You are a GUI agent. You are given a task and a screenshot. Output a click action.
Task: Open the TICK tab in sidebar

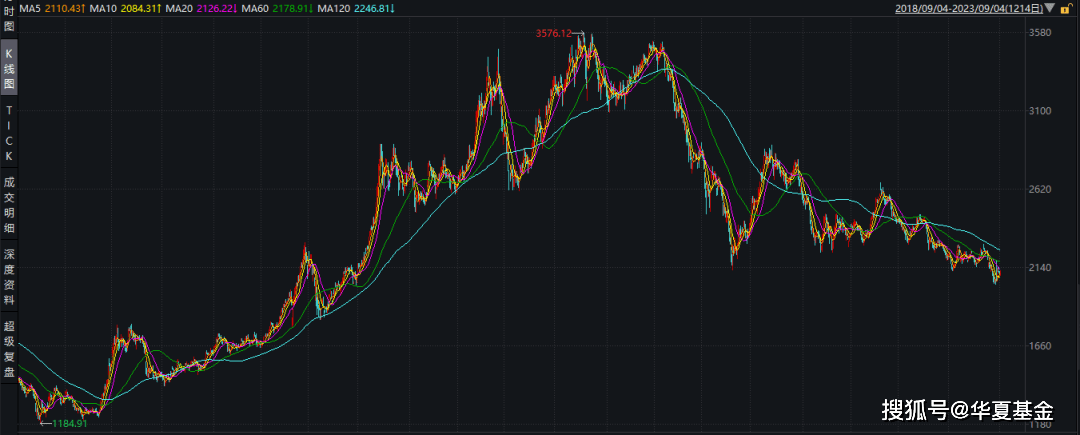(9, 133)
